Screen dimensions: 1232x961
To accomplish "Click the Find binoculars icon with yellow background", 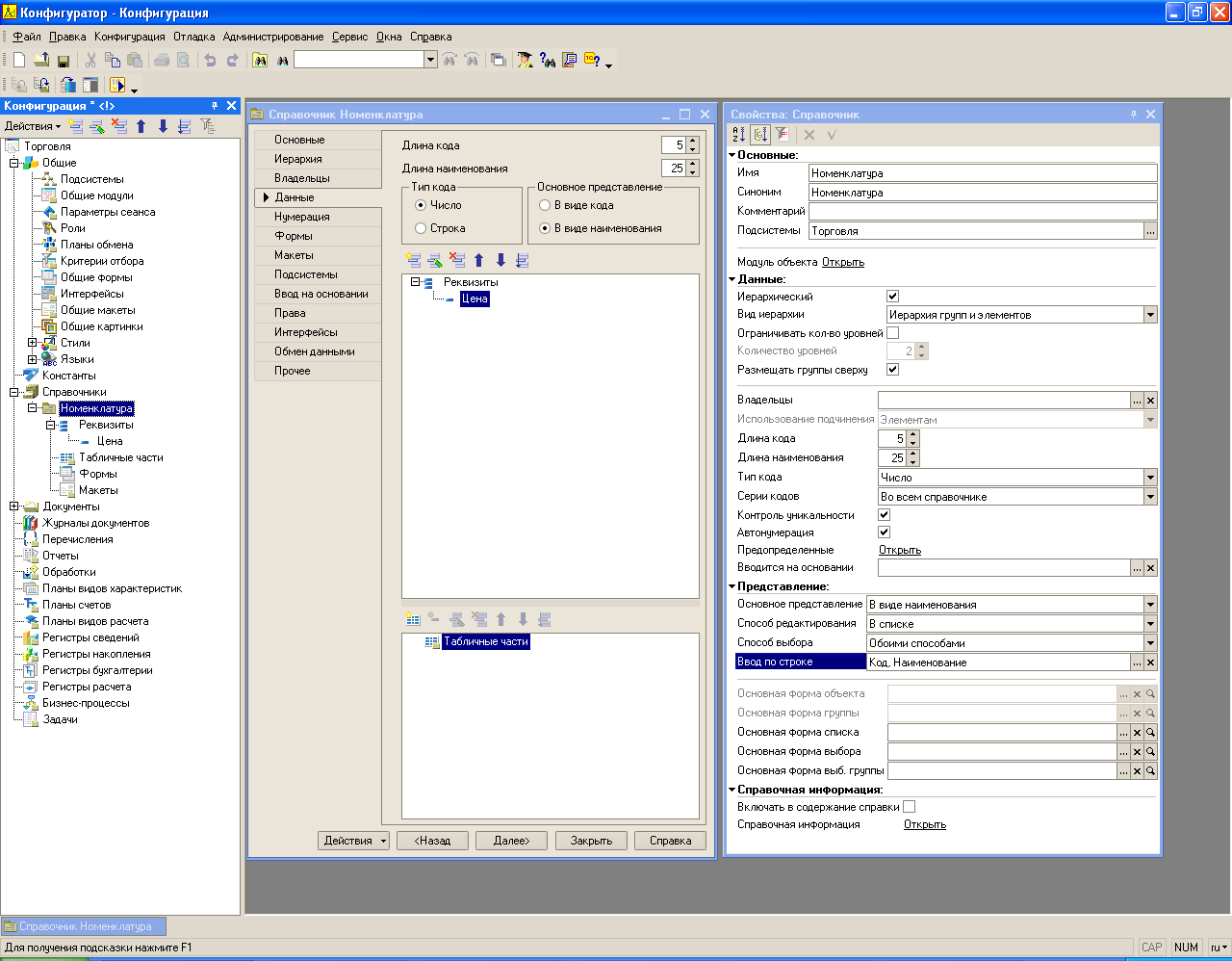I will click(x=260, y=60).
